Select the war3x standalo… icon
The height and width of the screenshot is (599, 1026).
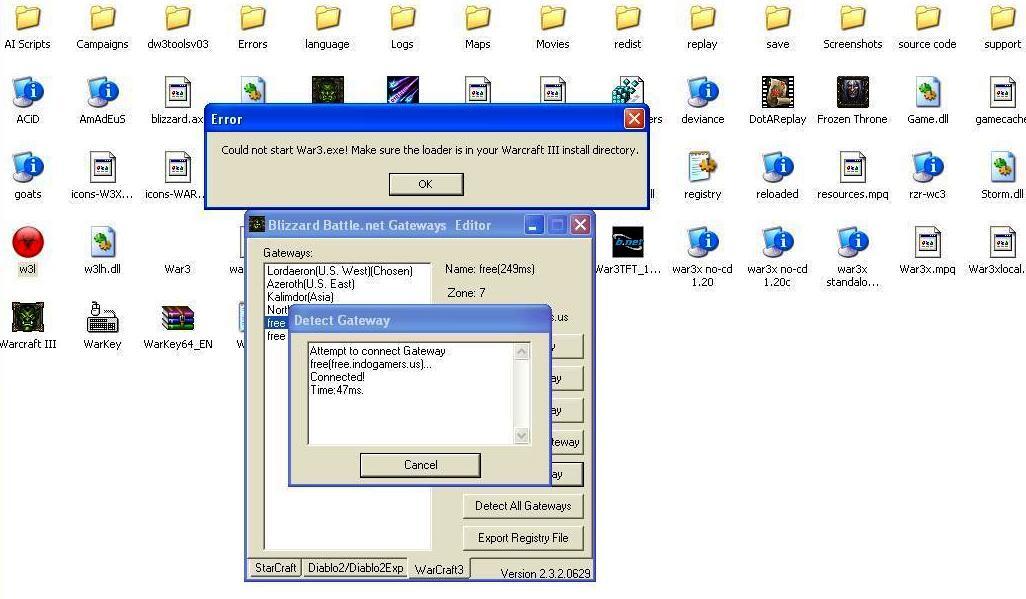click(x=853, y=242)
